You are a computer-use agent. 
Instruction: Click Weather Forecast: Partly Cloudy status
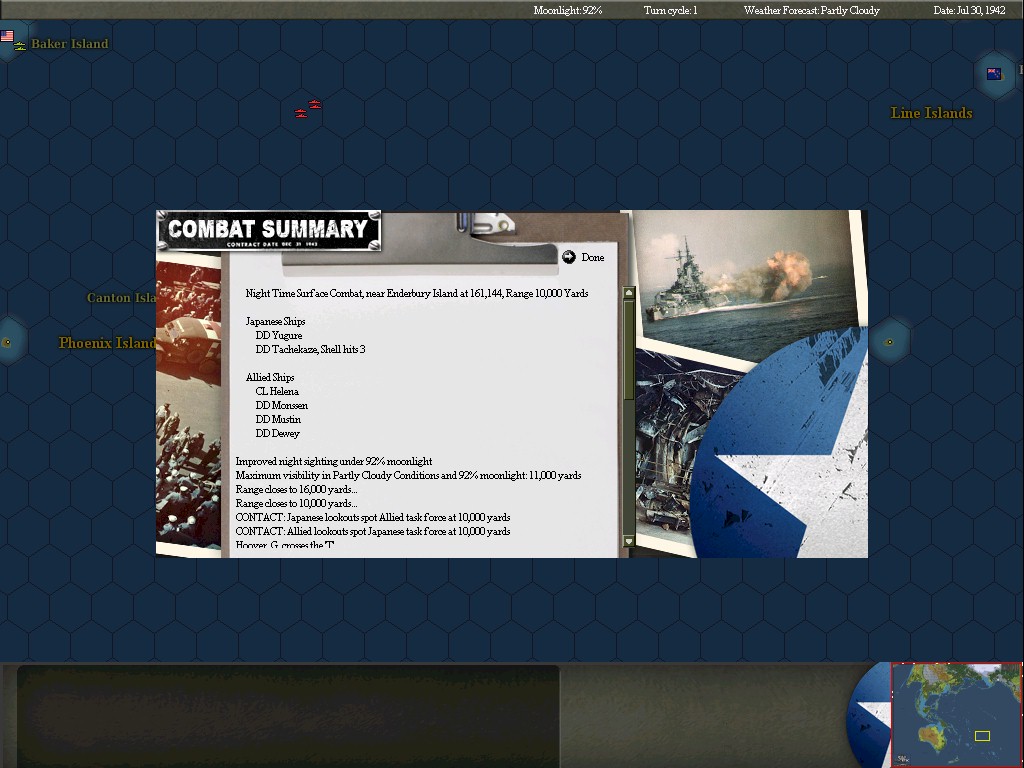[x=811, y=10]
